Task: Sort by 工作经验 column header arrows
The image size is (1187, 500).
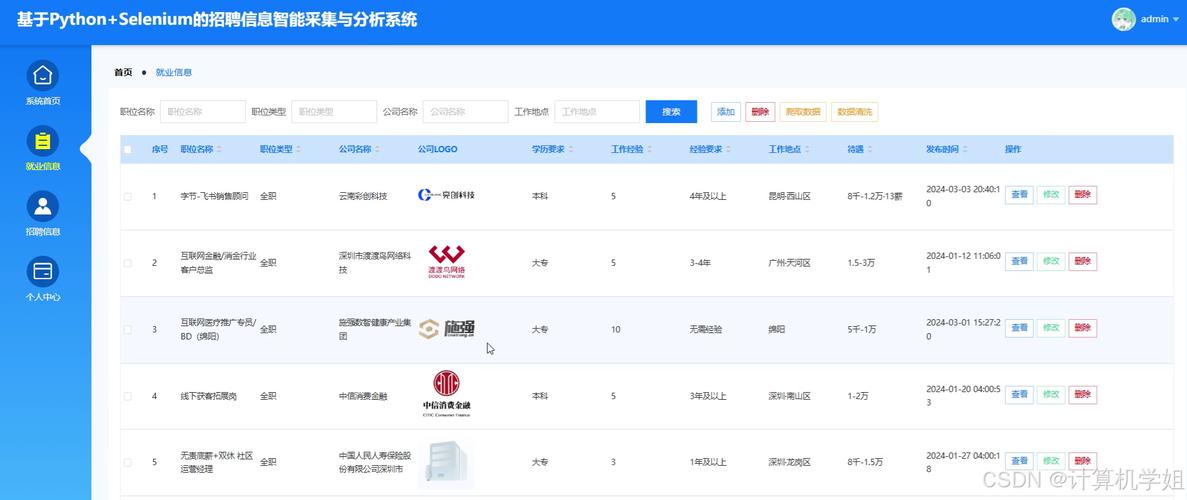Action: (x=650, y=150)
